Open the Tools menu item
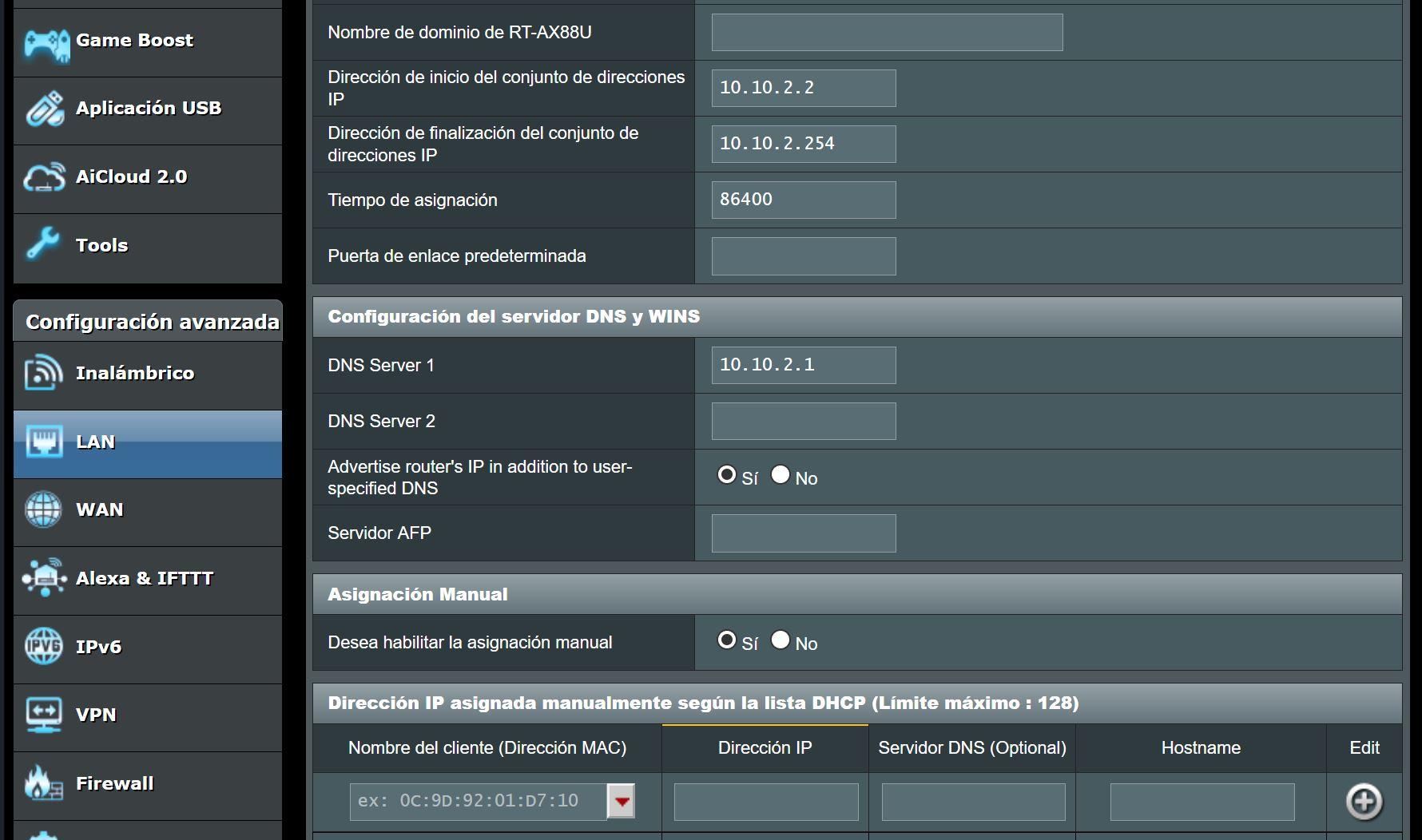The width and height of the screenshot is (1422, 840). (148, 248)
